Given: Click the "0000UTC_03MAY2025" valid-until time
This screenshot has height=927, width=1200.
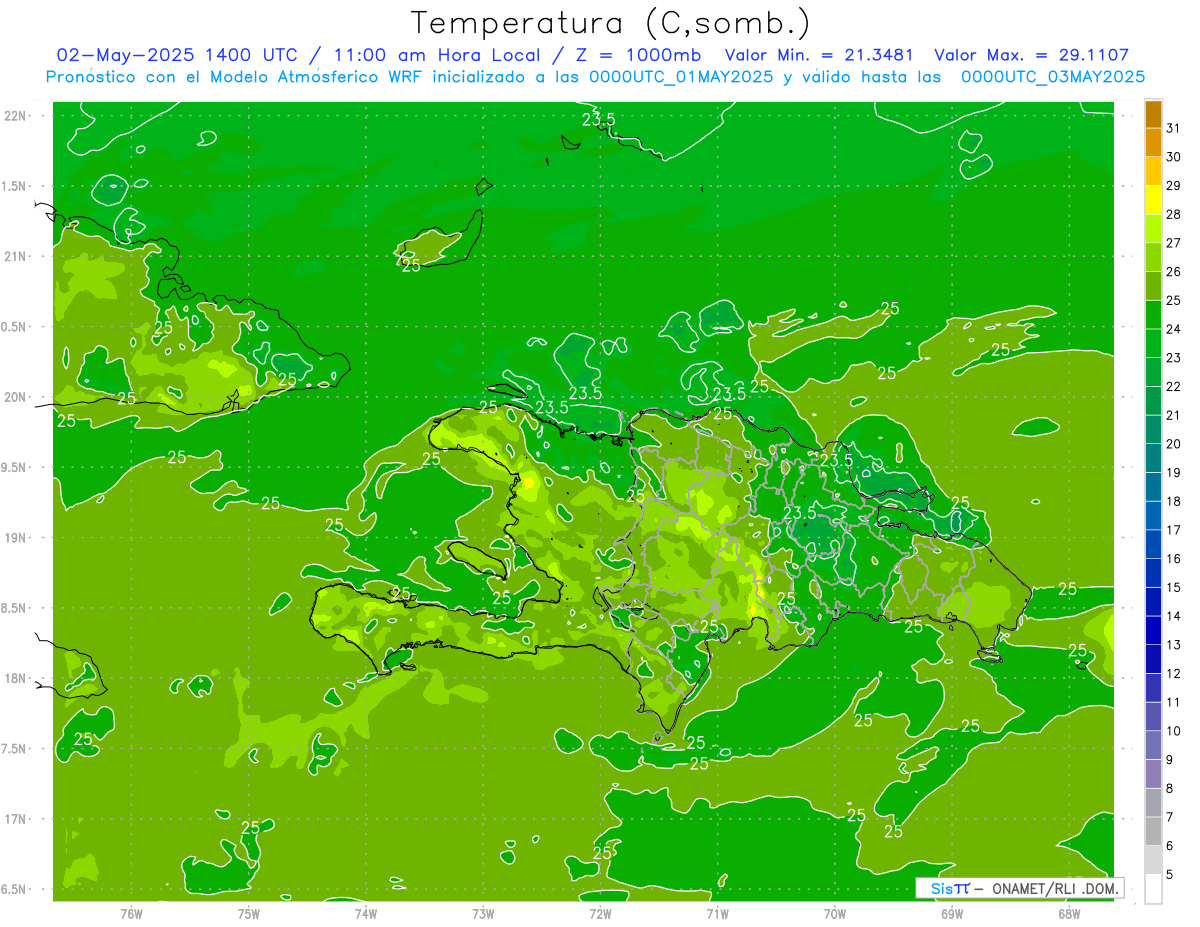Looking at the screenshot, I should (x=1053, y=77).
